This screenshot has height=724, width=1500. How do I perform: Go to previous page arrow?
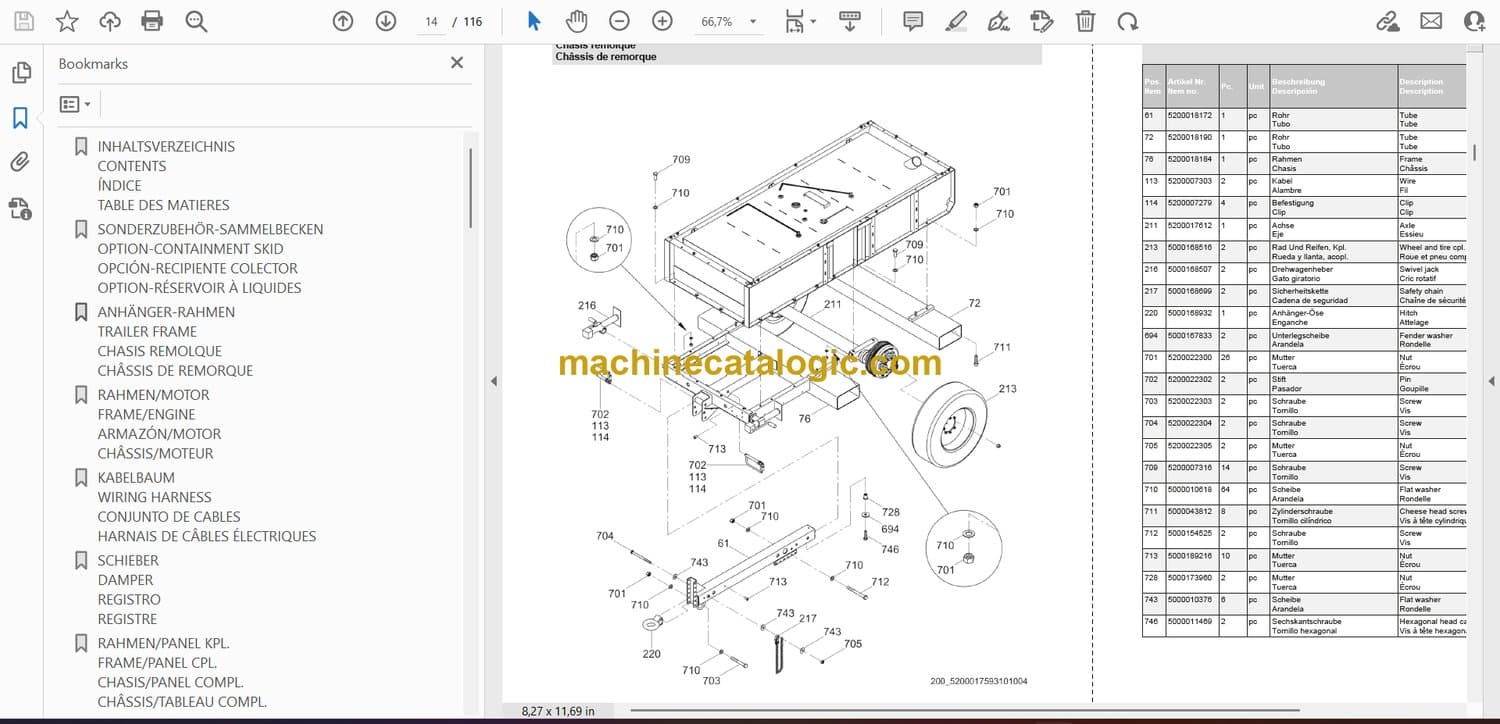343,21
